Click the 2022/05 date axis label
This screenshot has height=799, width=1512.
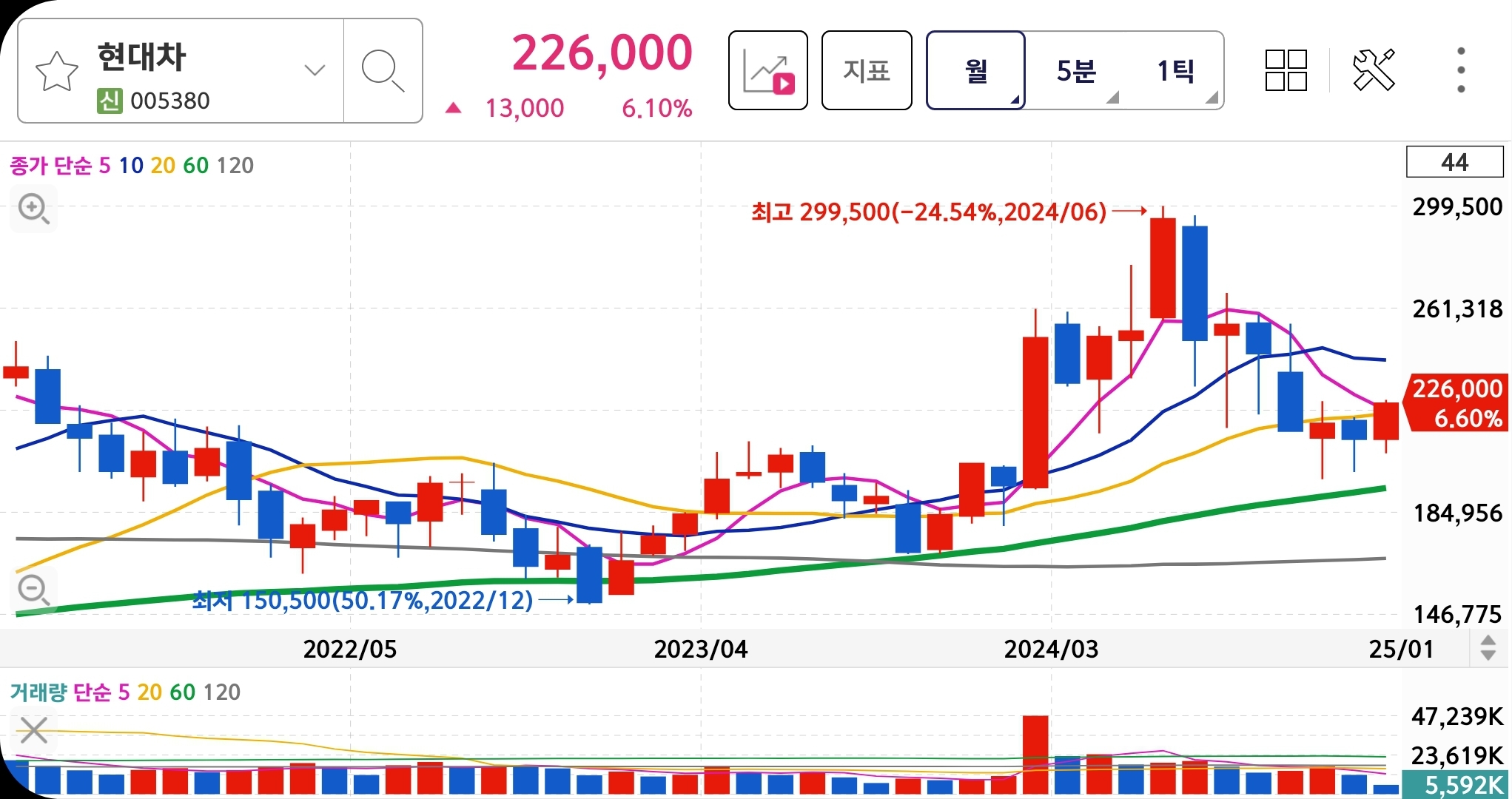(x=350, y=649)
